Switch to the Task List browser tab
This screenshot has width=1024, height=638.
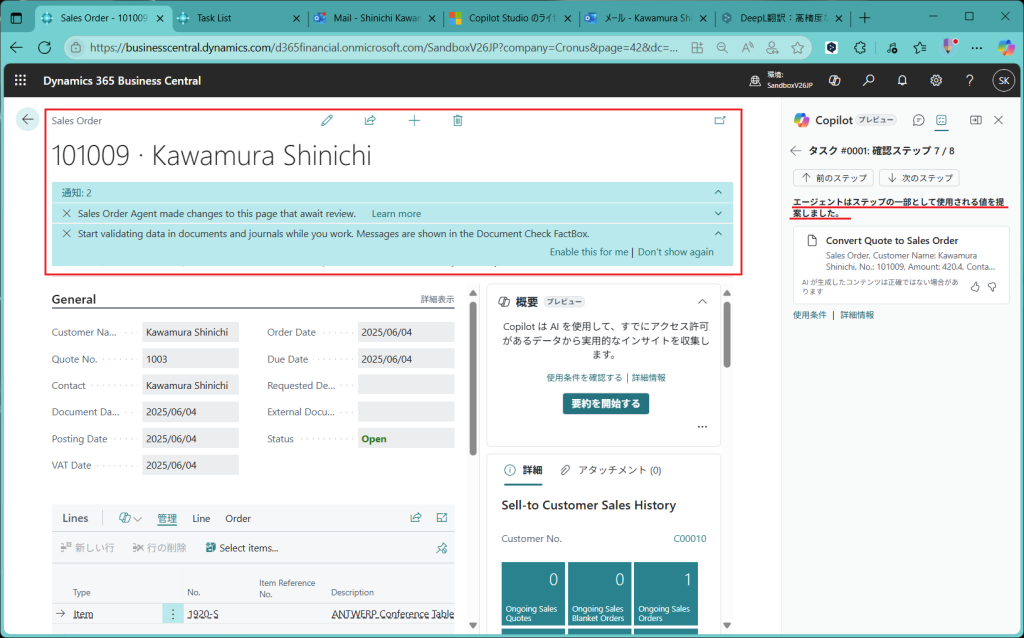238,18
